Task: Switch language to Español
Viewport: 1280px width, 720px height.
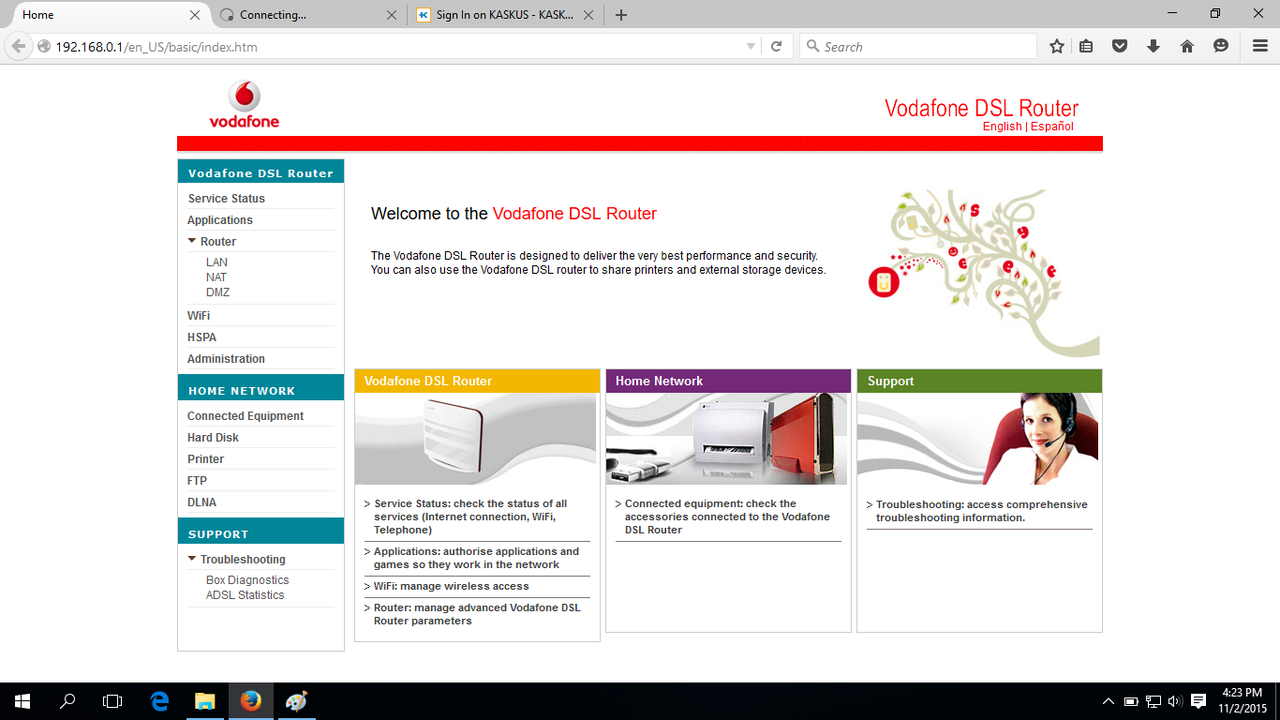Action: [1052, 127]
